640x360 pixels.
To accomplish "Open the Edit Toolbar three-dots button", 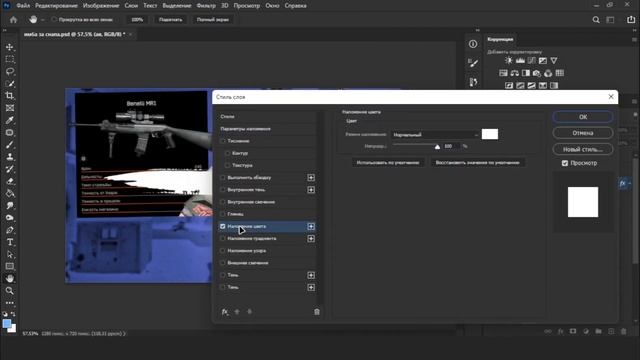I will (10, 303).
